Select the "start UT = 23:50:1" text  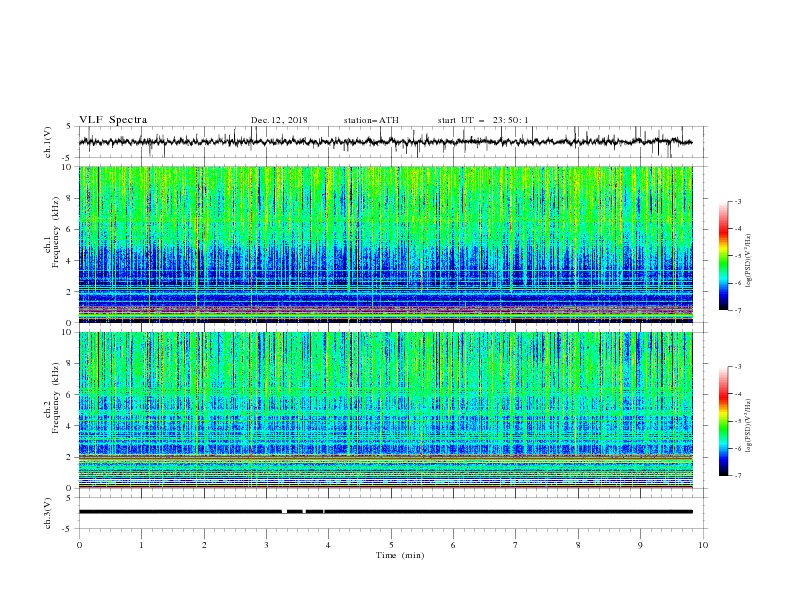(482, 120)
